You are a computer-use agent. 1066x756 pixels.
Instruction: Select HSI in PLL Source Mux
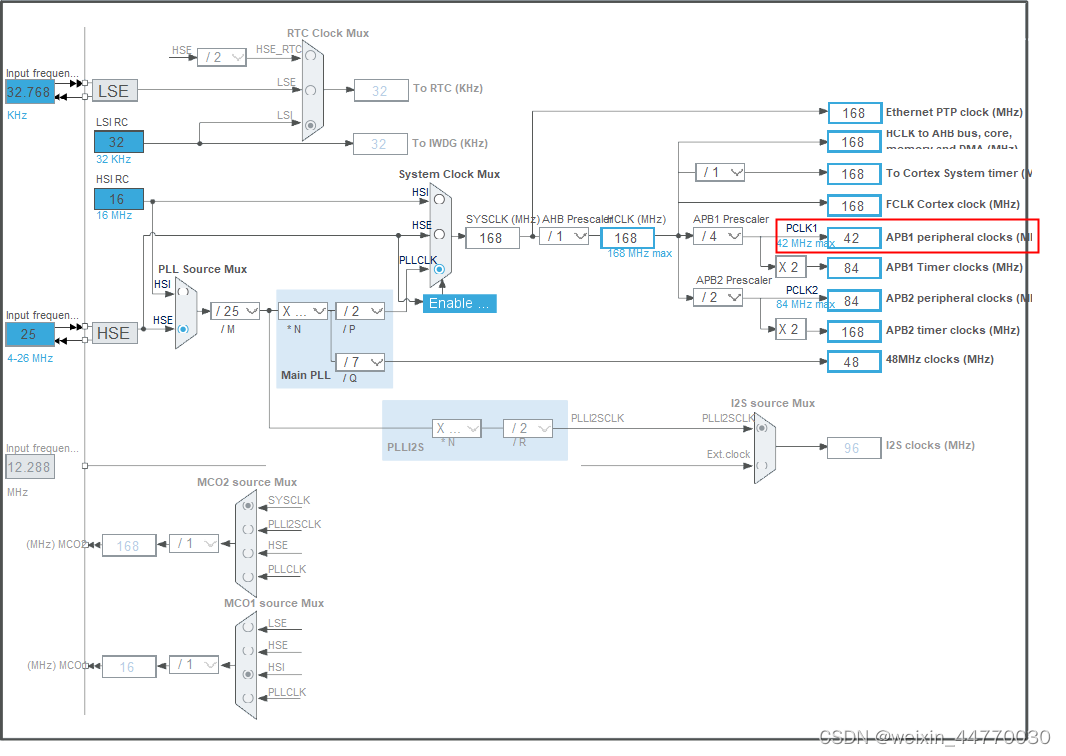(183, 292)
